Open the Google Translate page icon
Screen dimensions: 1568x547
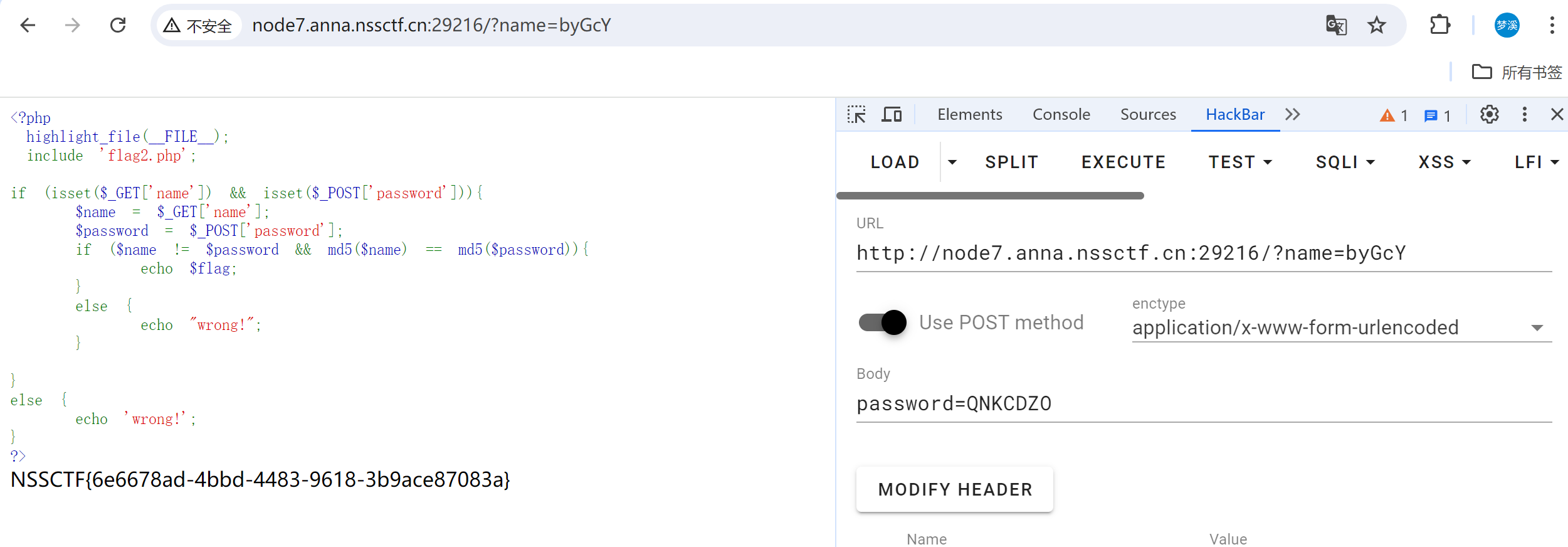tap(1336, 25)
